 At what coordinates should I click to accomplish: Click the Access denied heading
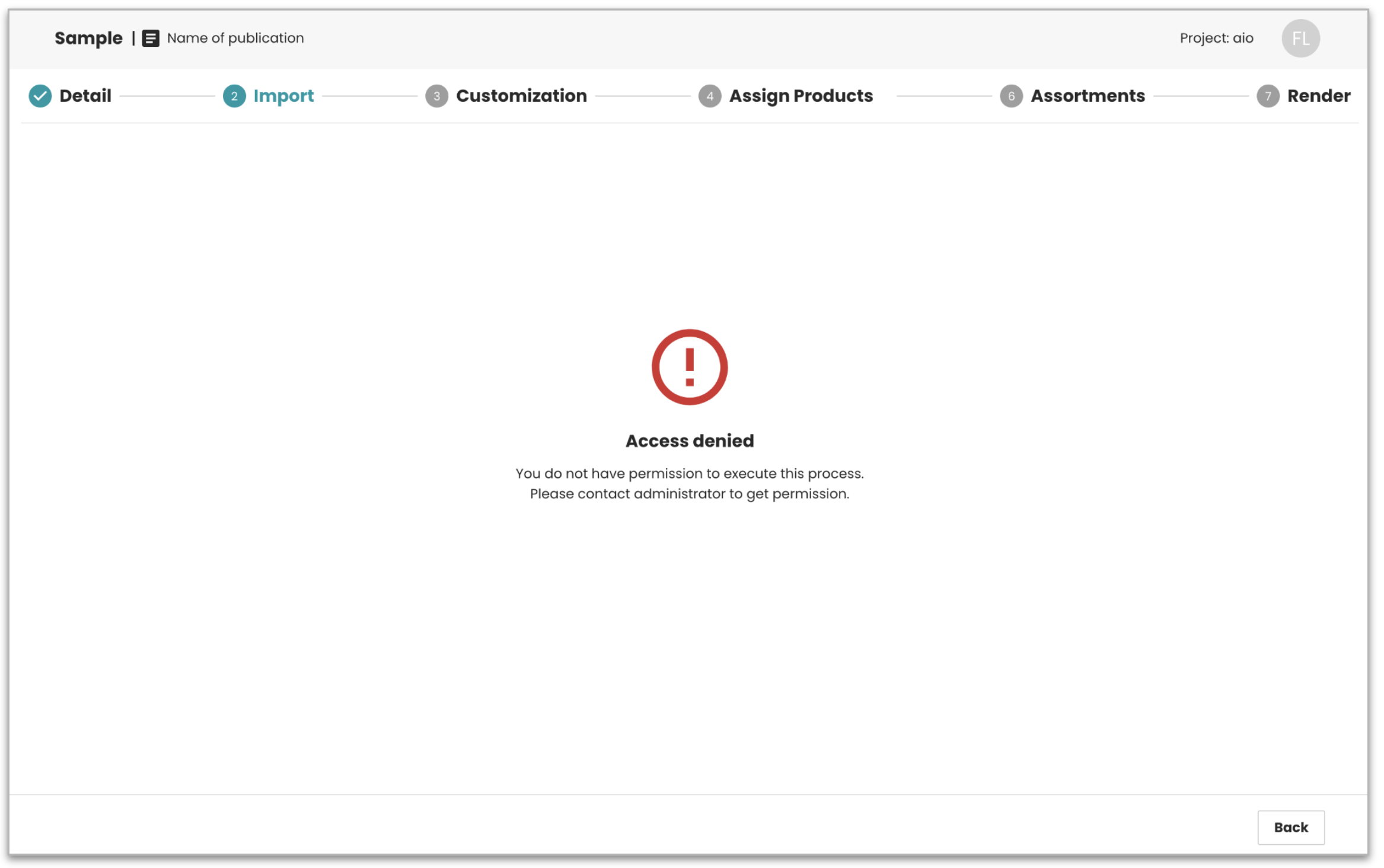click(689, 441)
